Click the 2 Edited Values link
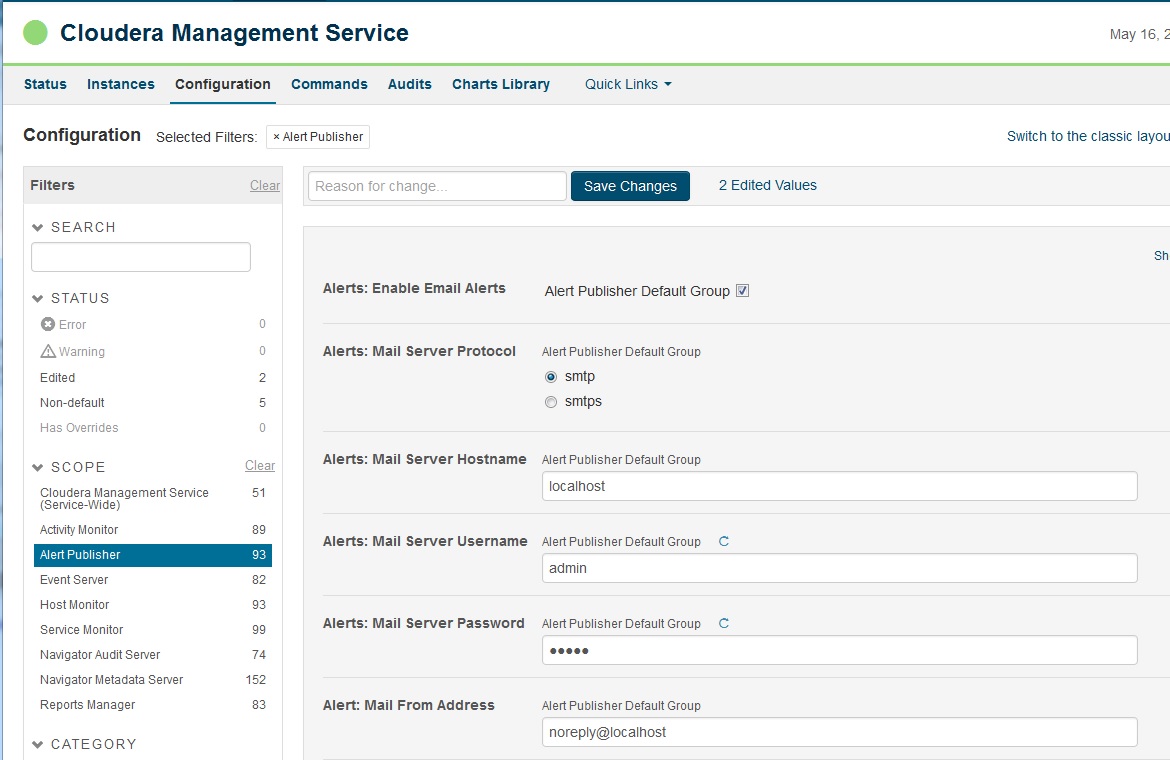The image size is (1170, 760). (x=766, y=185)
